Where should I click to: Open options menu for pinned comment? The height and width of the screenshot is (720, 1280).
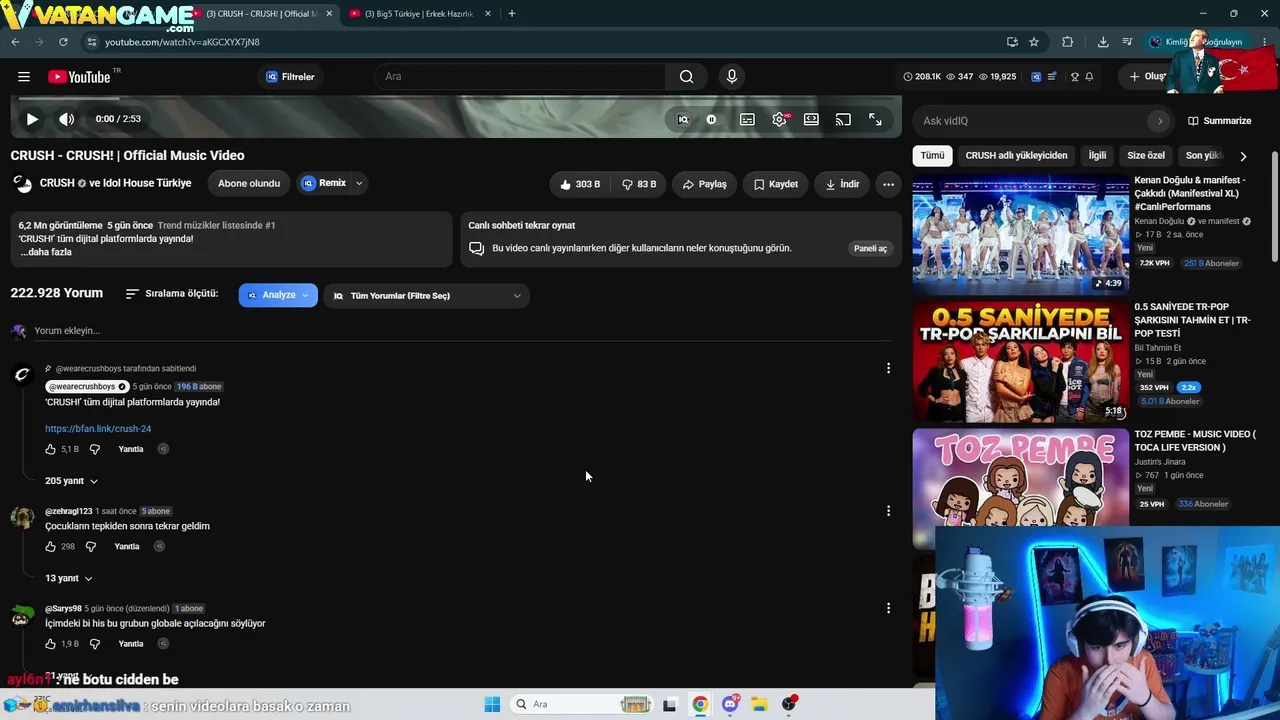[x=888, y=368]
